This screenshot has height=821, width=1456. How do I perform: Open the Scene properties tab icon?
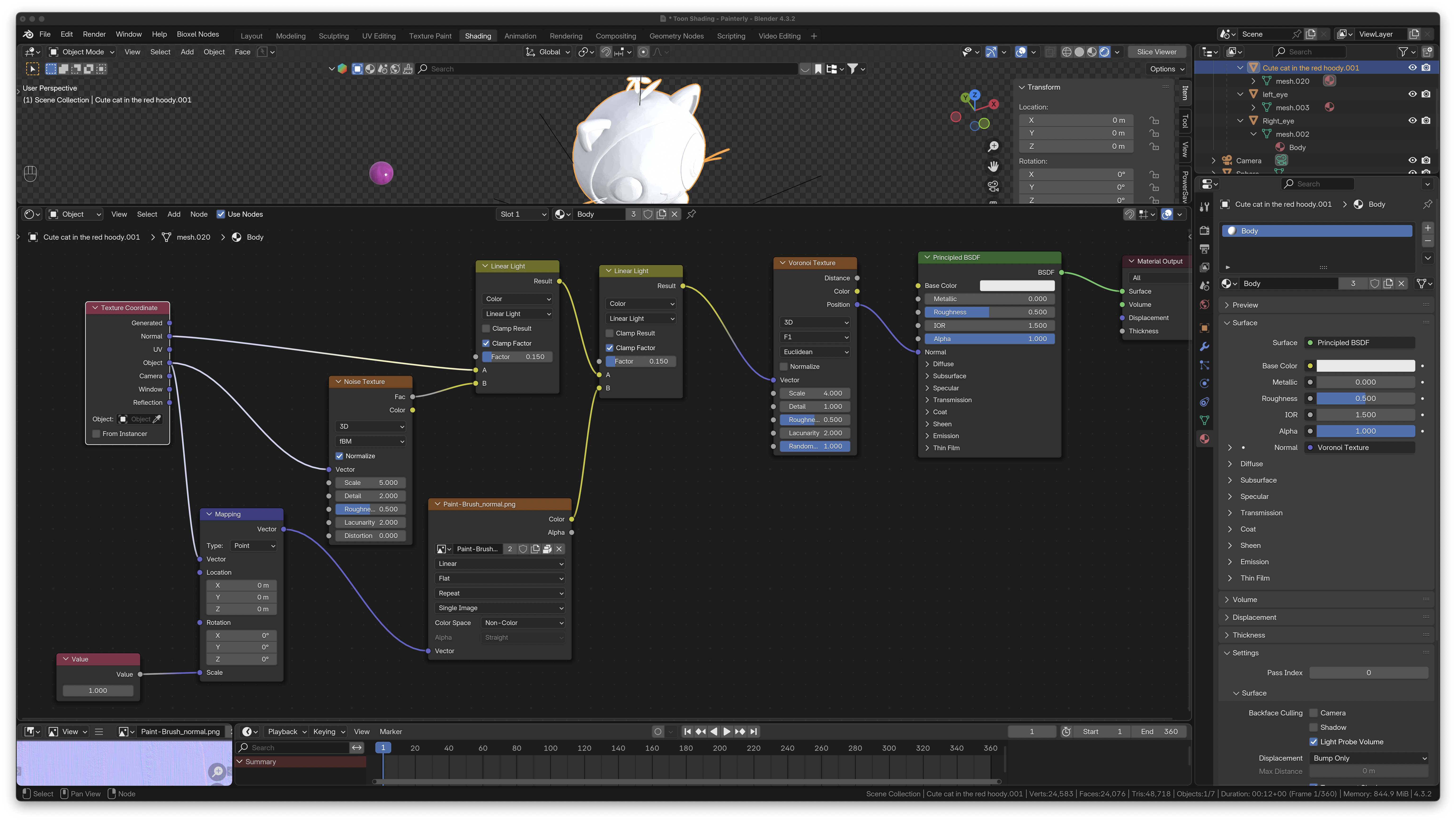1204,286
